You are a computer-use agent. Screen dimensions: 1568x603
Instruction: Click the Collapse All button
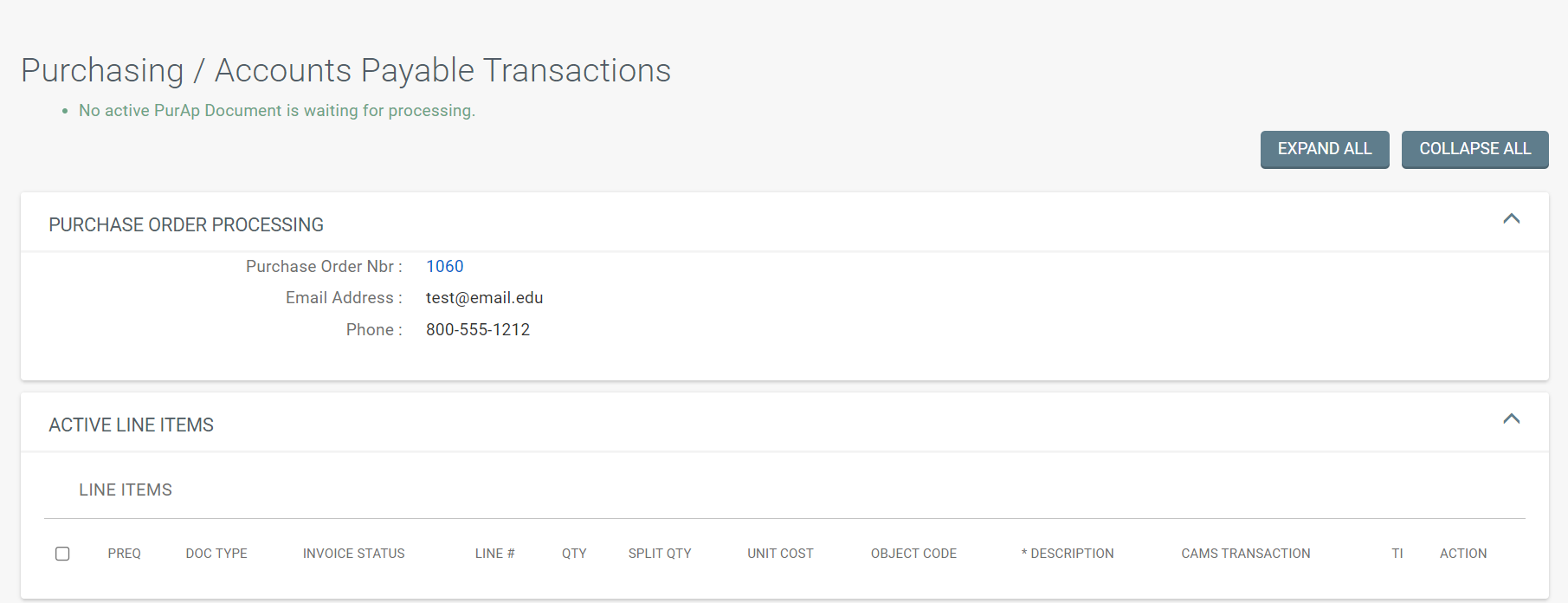[x=1474, y=149]
